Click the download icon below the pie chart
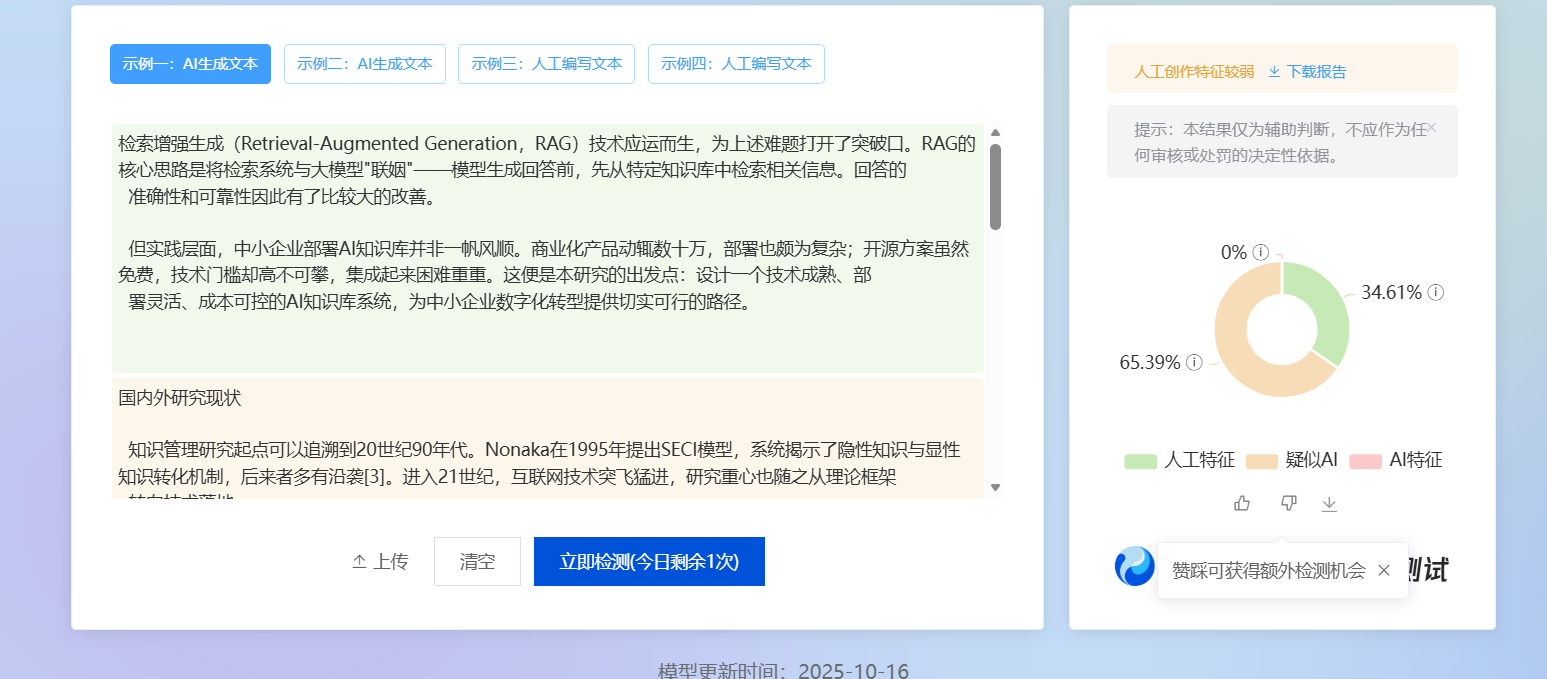1547x679 pixels. point(1330,503)
